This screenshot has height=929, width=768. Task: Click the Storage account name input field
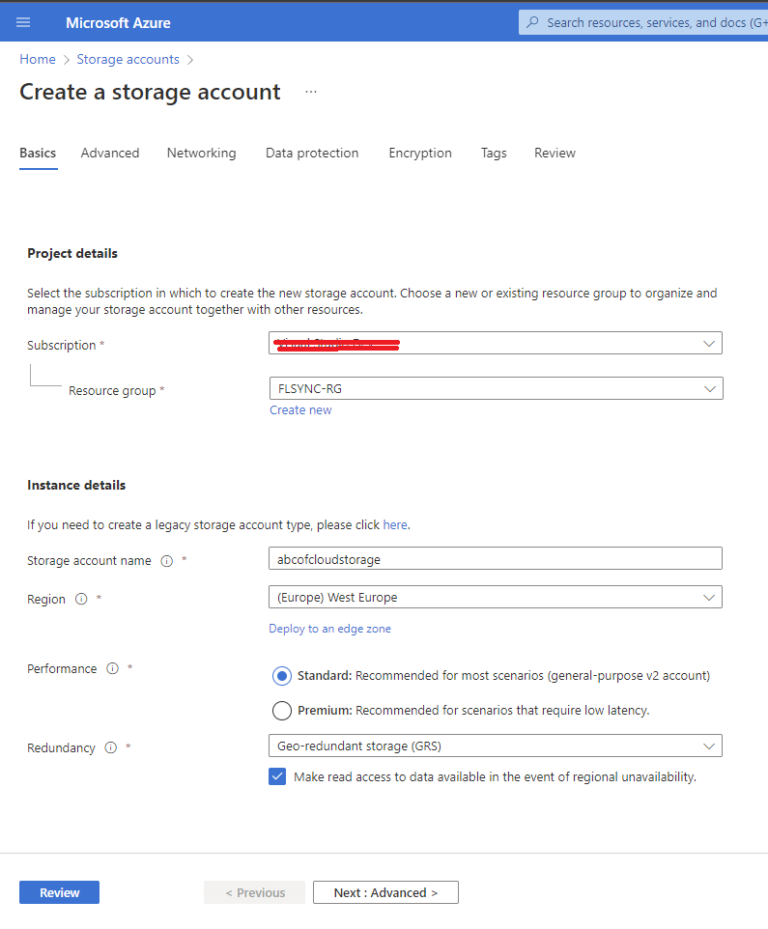click(x=495, y=558)
